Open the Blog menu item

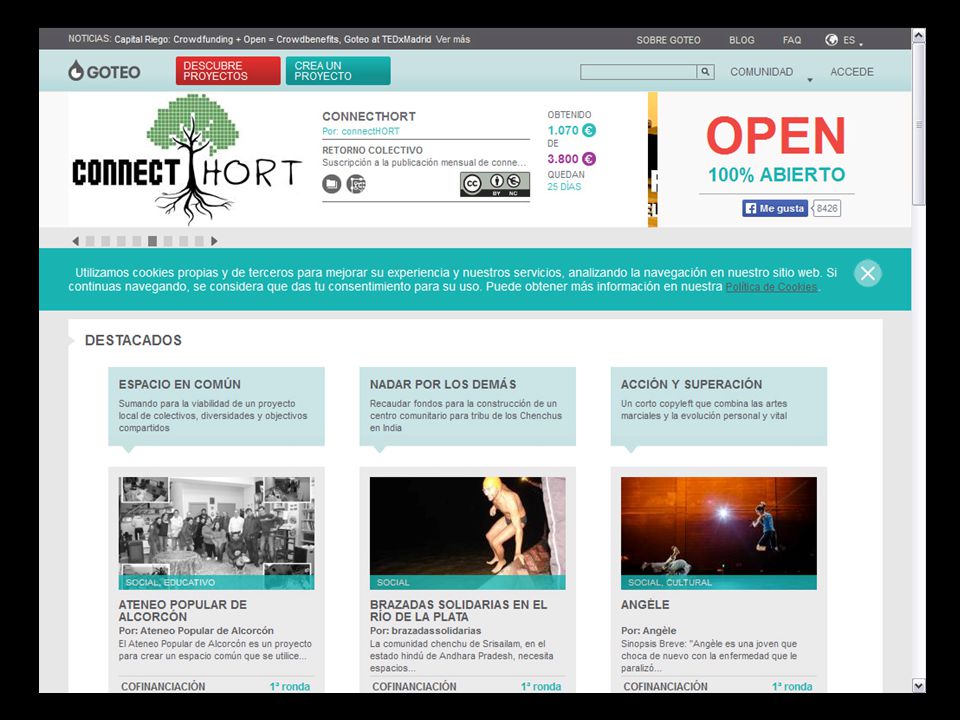[x=741, y=40]
